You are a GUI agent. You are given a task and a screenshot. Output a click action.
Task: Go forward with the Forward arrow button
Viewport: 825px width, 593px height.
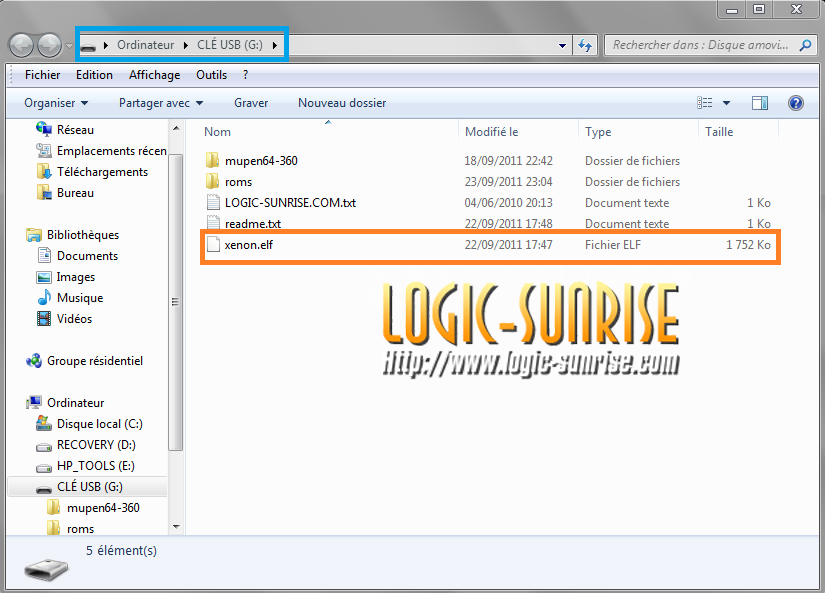pyautogui.click(x=49, y=45)
